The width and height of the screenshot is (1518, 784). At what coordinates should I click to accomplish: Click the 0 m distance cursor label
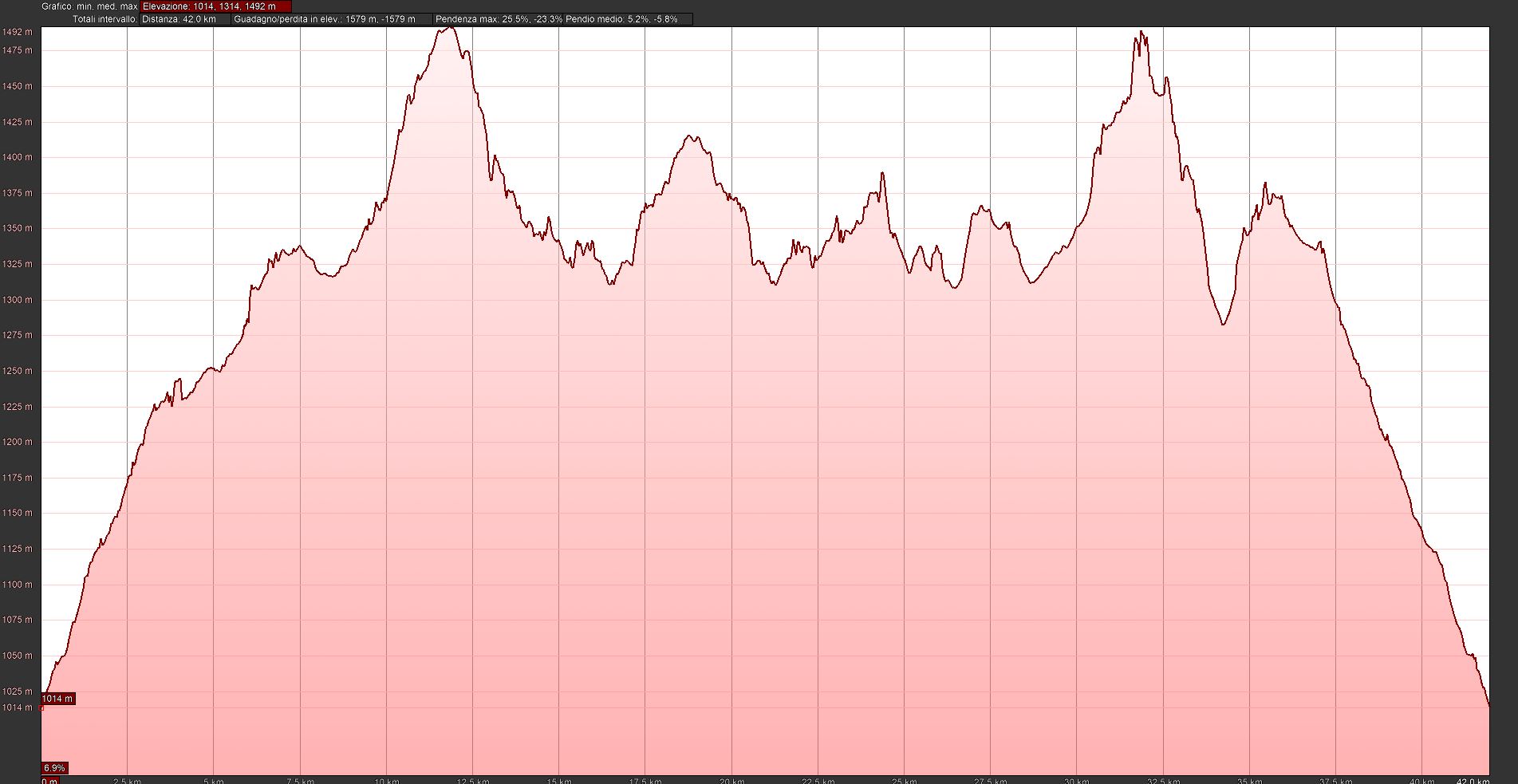pos(49,781)
